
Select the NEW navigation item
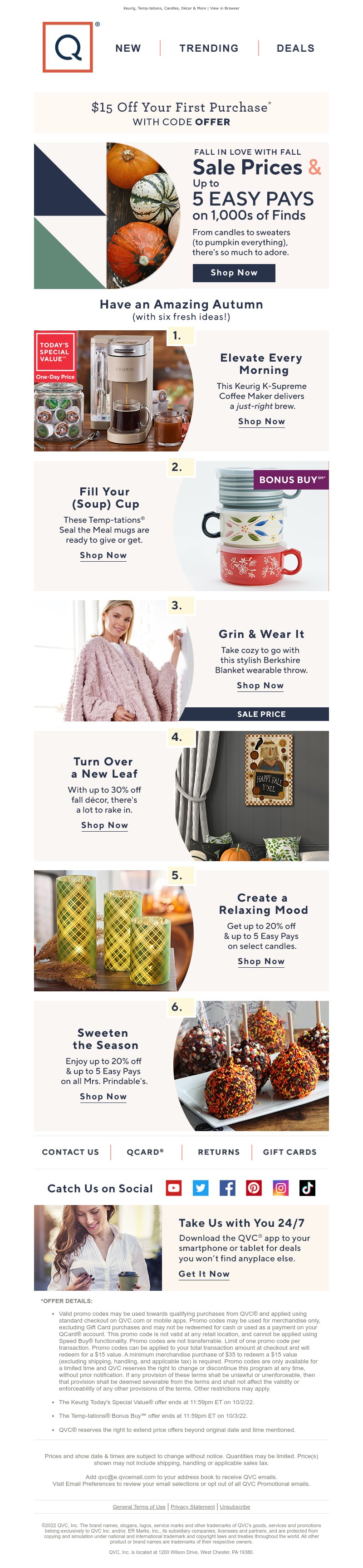pyautogui.click(x=128, y=48)
